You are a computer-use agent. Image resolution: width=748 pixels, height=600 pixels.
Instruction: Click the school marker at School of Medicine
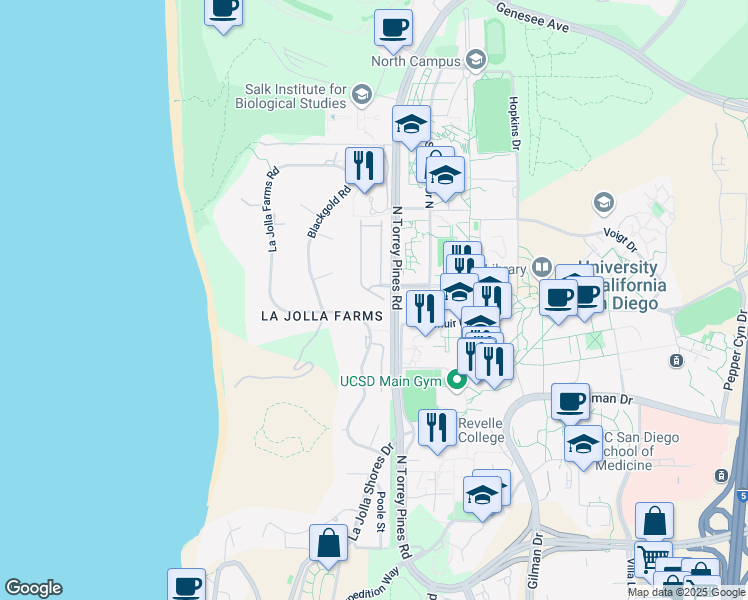(x=583, y=445)
